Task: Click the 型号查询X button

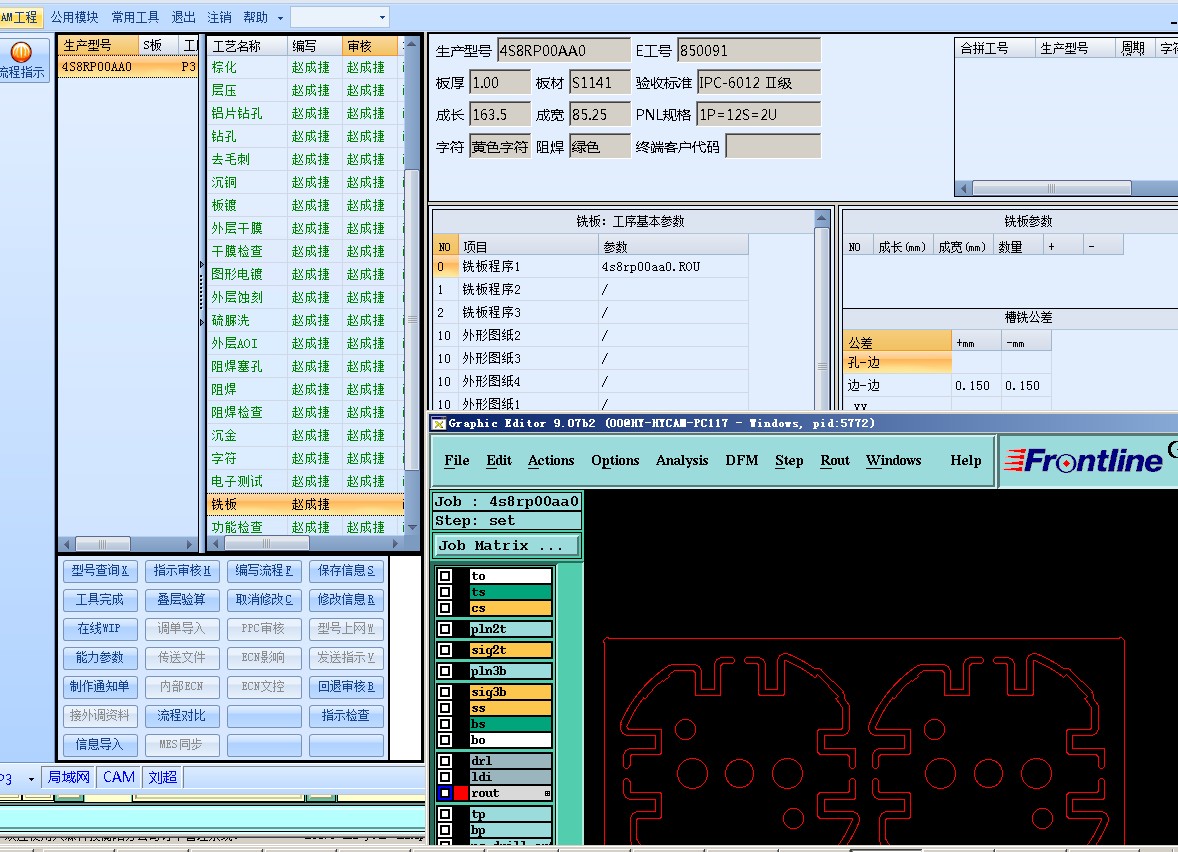Action: point(100,571)
